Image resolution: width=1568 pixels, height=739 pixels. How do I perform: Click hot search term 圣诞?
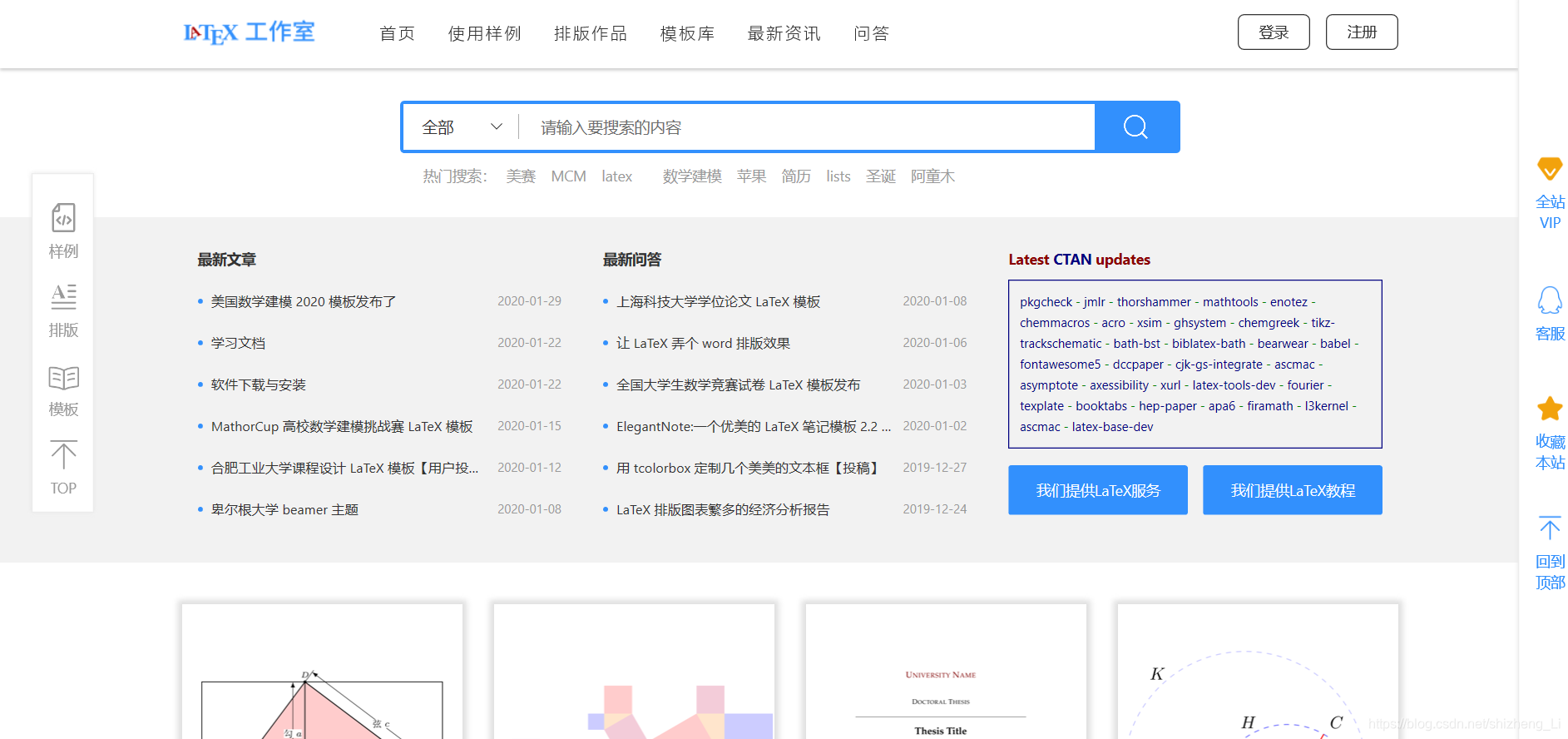click(881, 176)
